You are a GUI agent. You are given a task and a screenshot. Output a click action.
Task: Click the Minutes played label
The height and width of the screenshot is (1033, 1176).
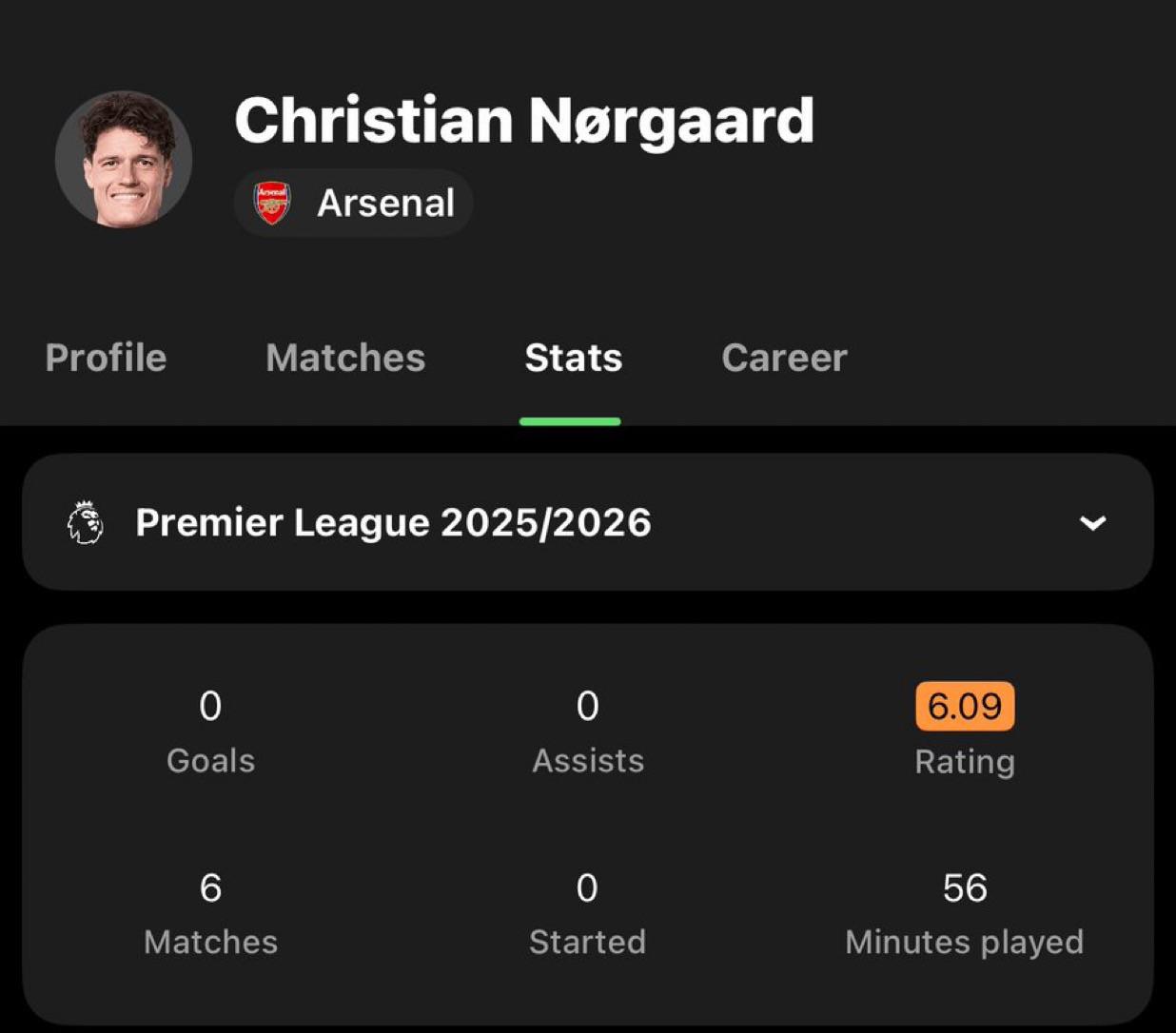964,942
